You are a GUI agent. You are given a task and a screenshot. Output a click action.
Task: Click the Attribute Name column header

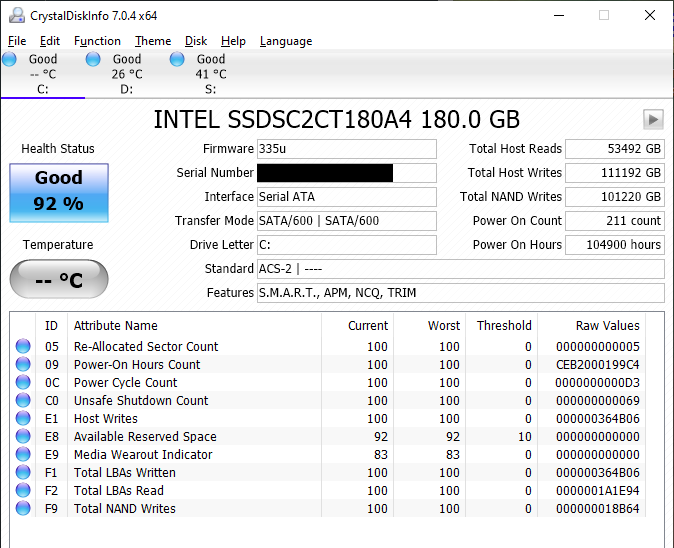(x=115, y=325)
